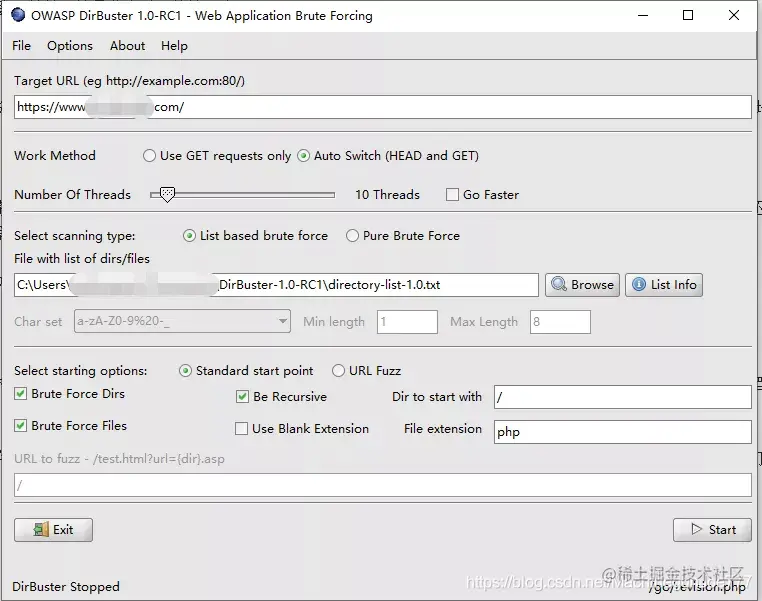Click the '10 Threads' label

click(387, 195)
